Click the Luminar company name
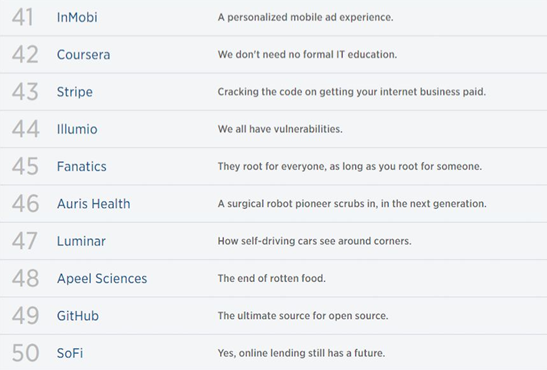This screenshot has width=547, height=370. point(81,241)
